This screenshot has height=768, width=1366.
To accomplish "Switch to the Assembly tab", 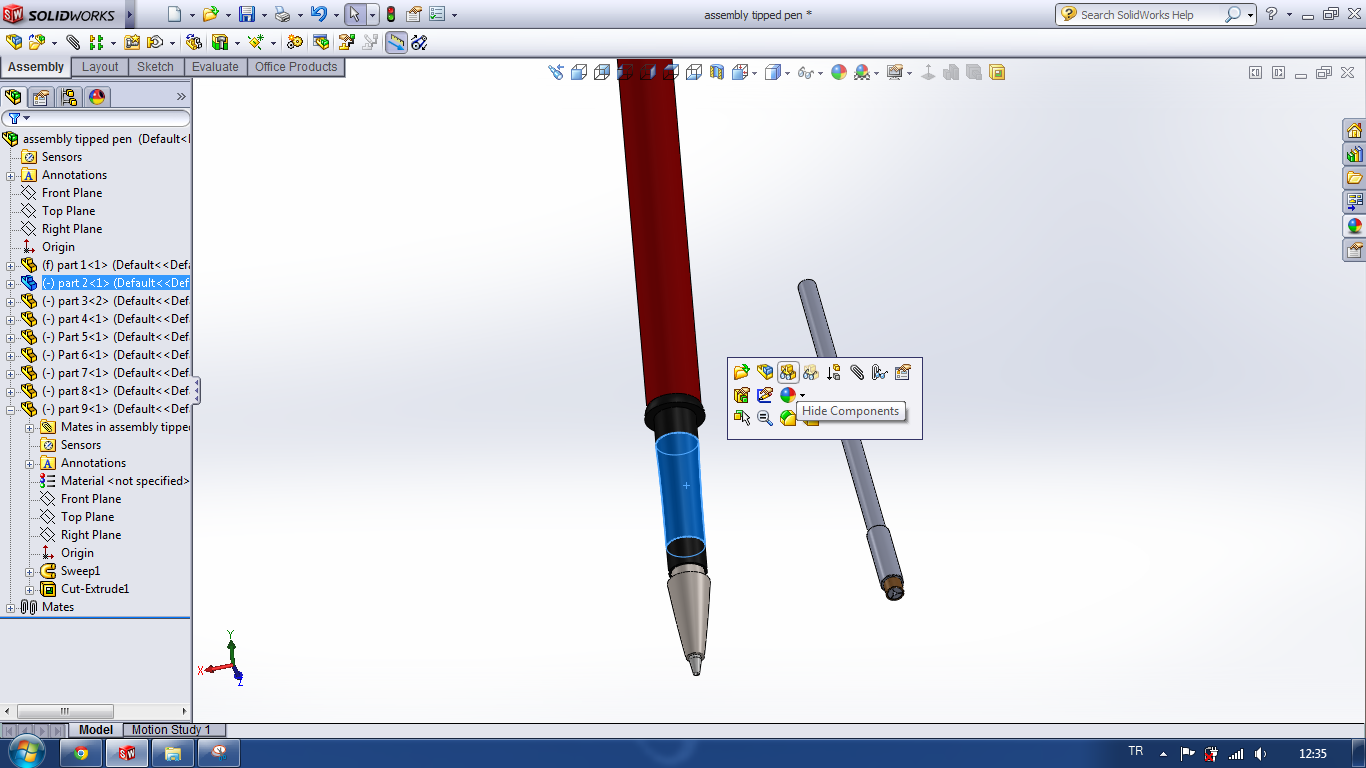I will click(36, 67).
